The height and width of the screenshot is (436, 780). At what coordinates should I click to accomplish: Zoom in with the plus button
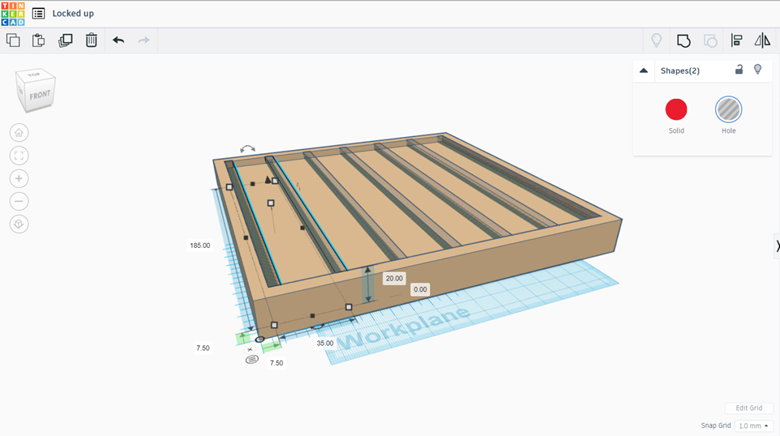click(19, 179)
